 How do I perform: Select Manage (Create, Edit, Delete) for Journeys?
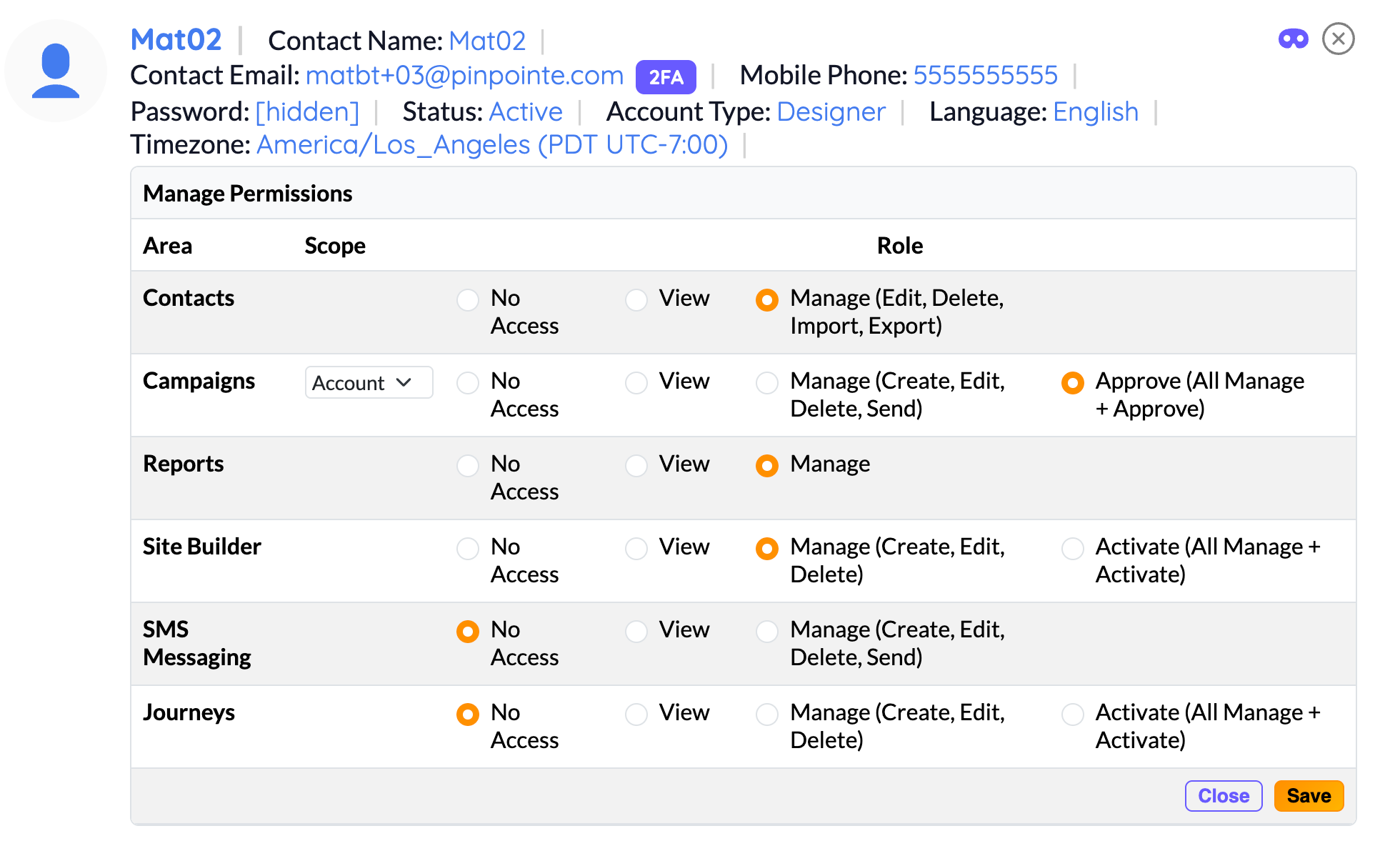[767, 714]
